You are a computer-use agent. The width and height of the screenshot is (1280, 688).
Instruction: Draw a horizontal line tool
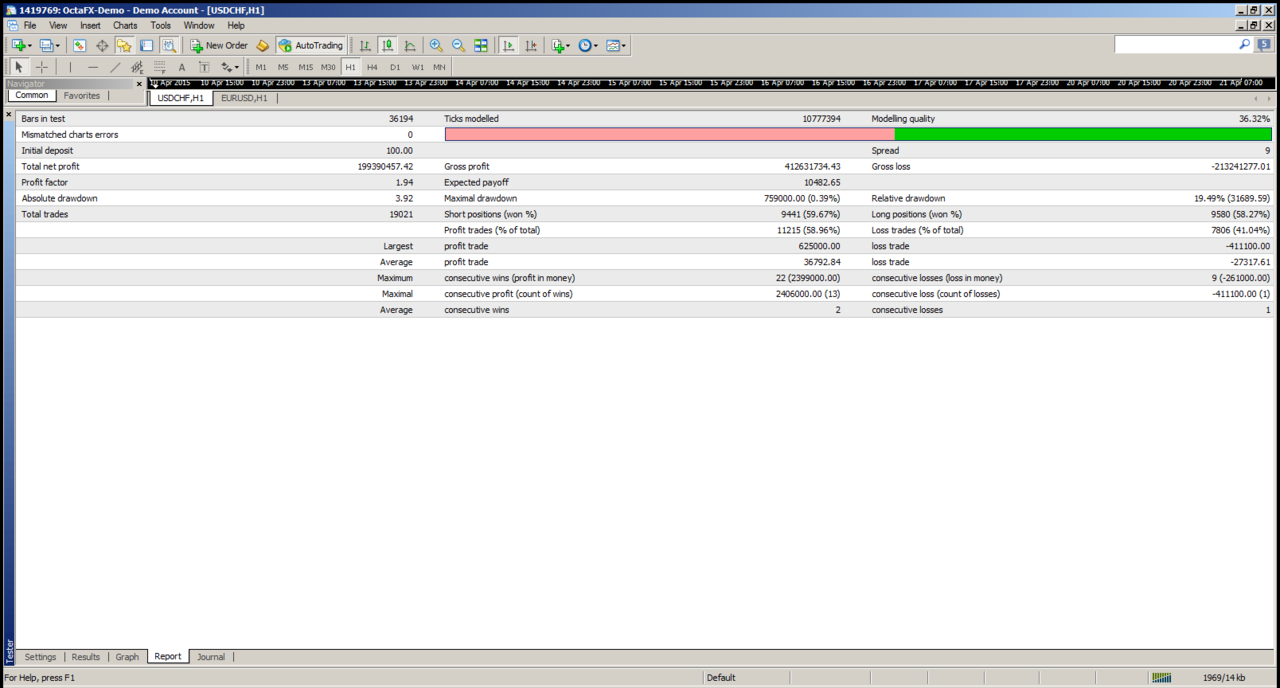tap(93, 67)
